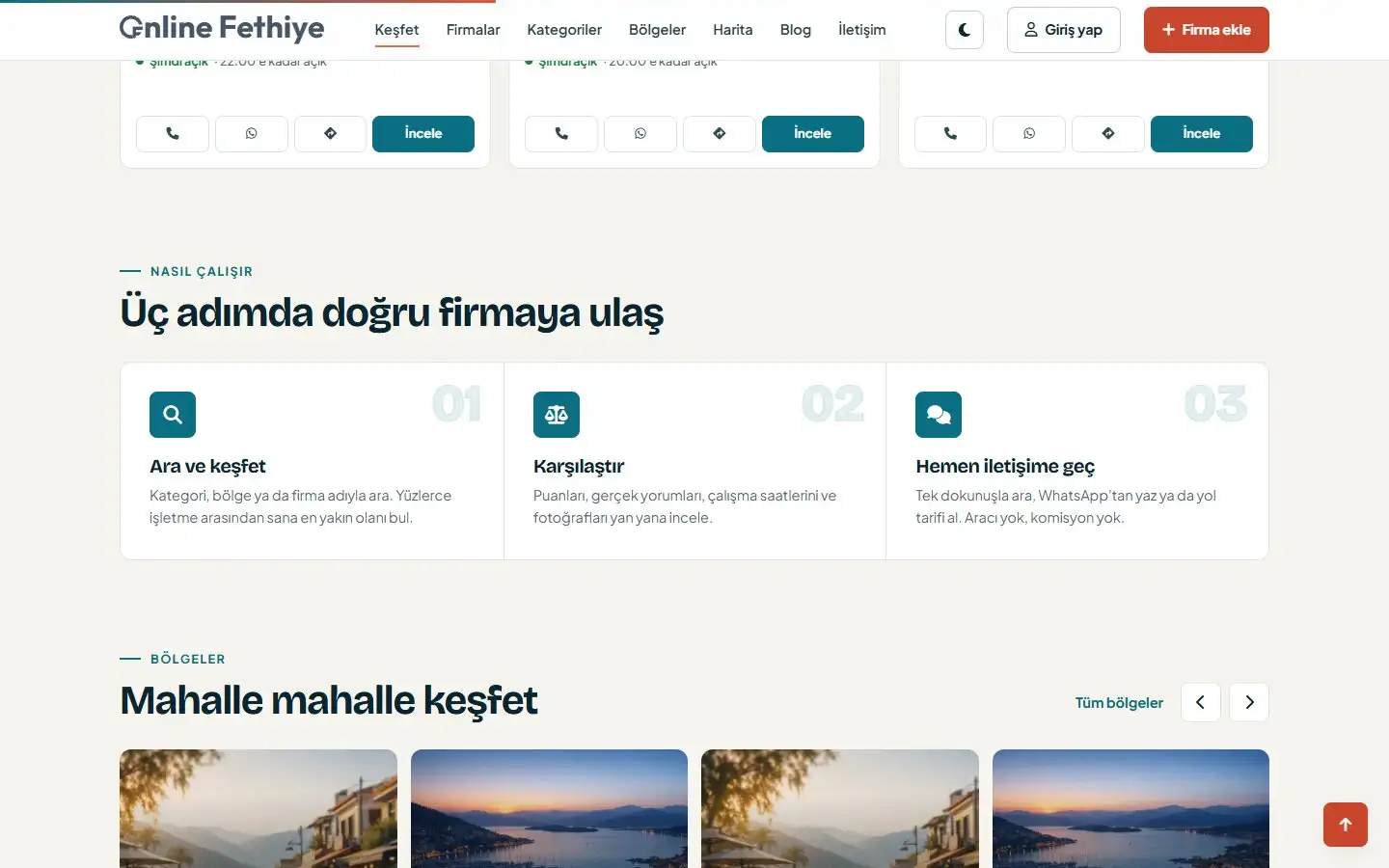This screenshot has height=868, width=1389.
Task: Click the directions icon on the first card
Action: (331, 134)
